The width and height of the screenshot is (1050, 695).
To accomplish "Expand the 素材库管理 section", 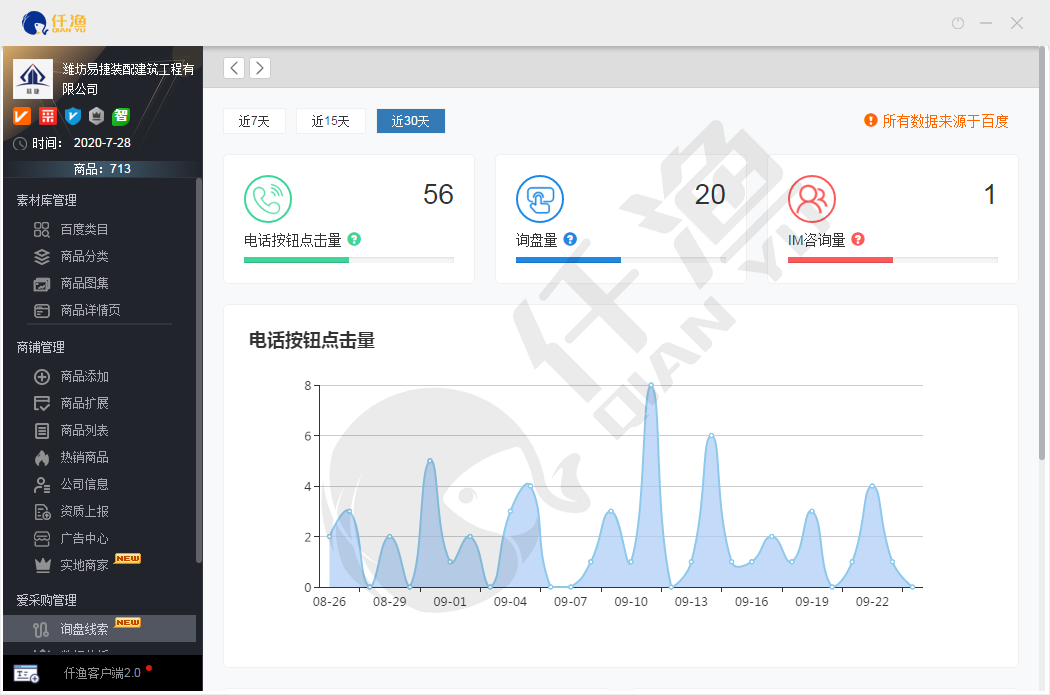I will tap(46, 200).
